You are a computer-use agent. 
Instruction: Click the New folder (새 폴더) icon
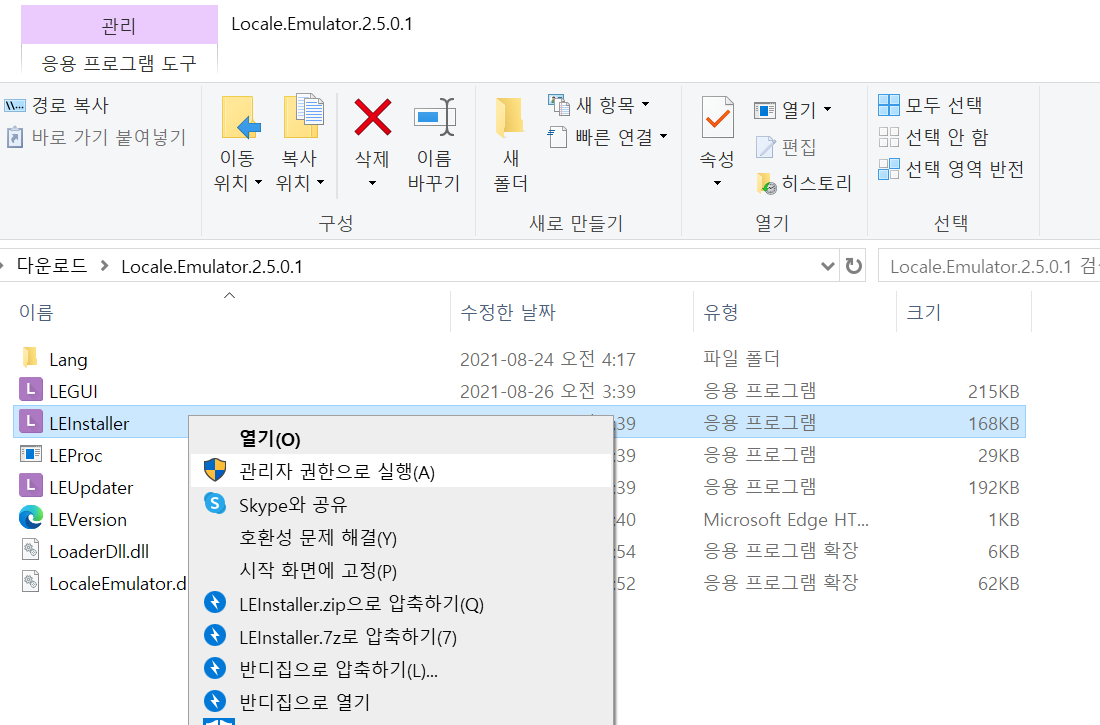point(510,117)
